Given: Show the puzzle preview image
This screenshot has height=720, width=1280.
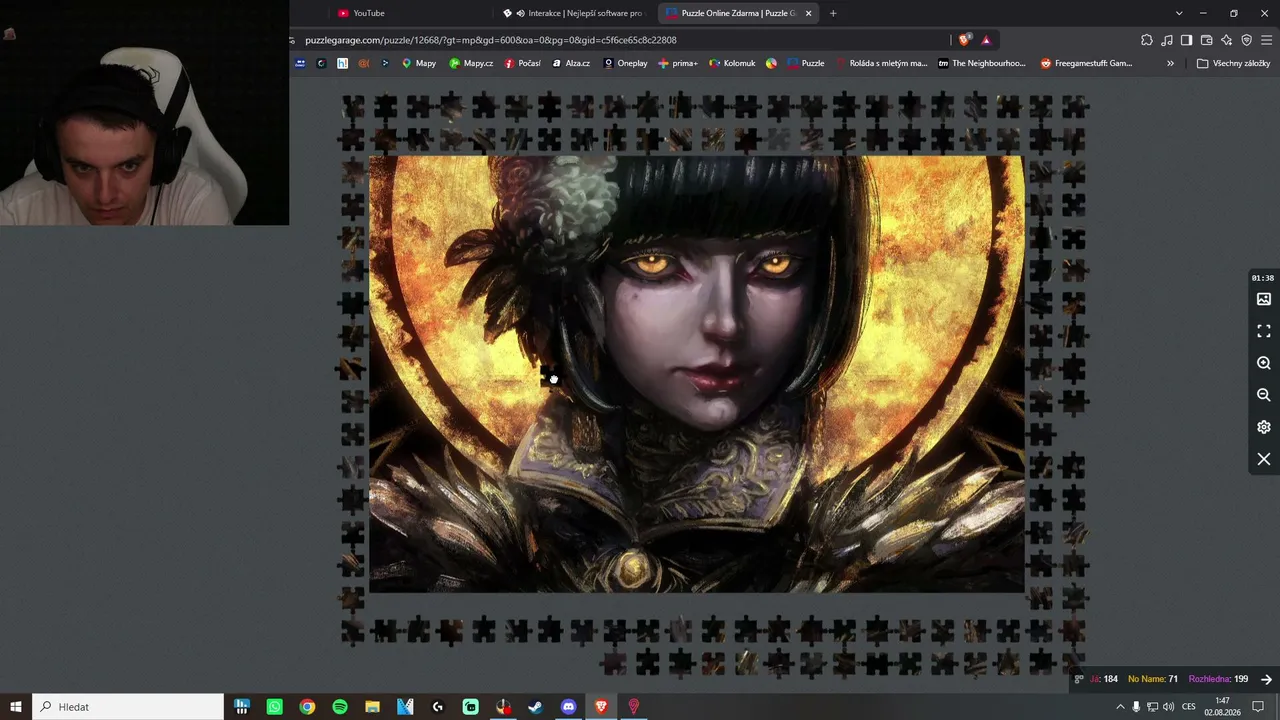Looking at the screenshot, I should [1264, 299].
